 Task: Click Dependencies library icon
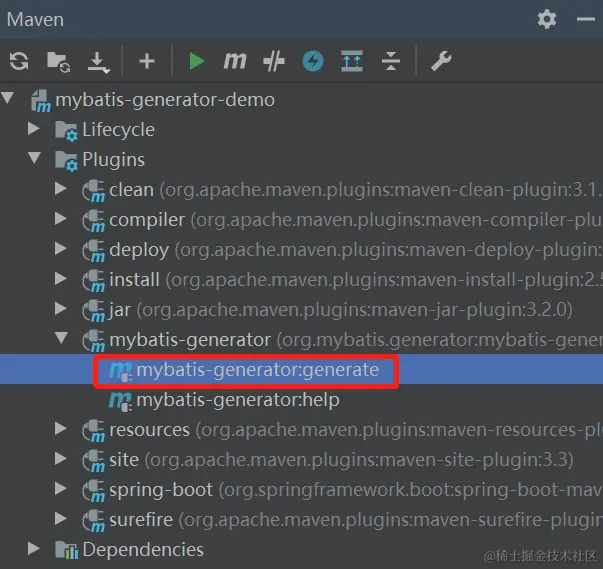coord(66,550)
